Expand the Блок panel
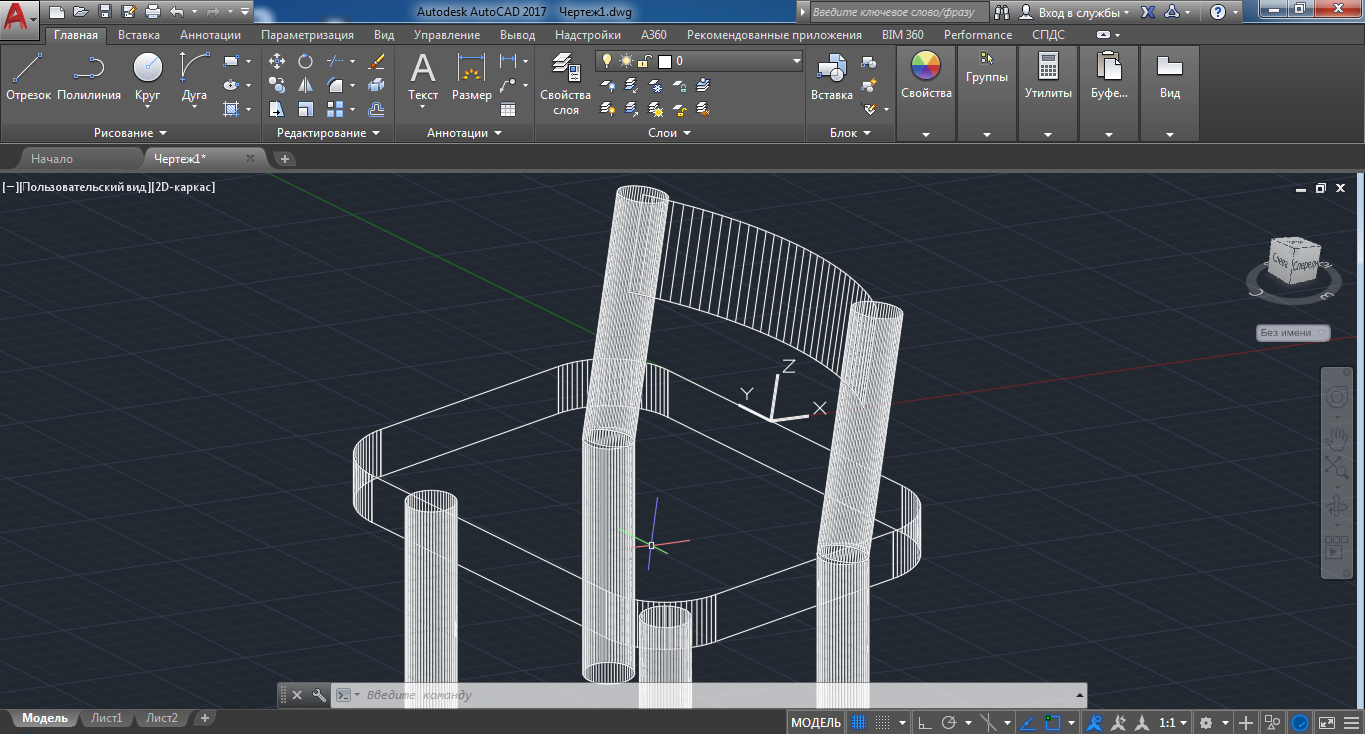This screenshot has height=734, width=1365. [x=850, y=133]
